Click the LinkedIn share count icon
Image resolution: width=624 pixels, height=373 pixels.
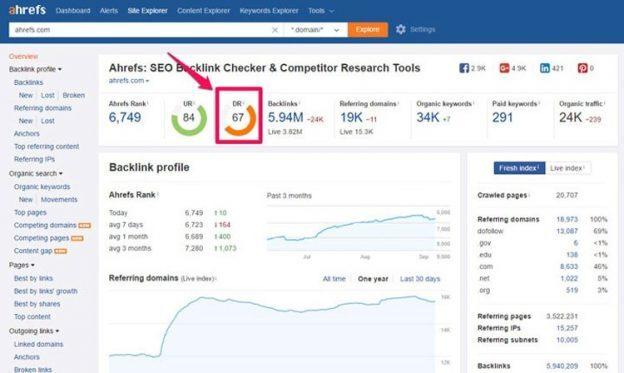[544, 68]
